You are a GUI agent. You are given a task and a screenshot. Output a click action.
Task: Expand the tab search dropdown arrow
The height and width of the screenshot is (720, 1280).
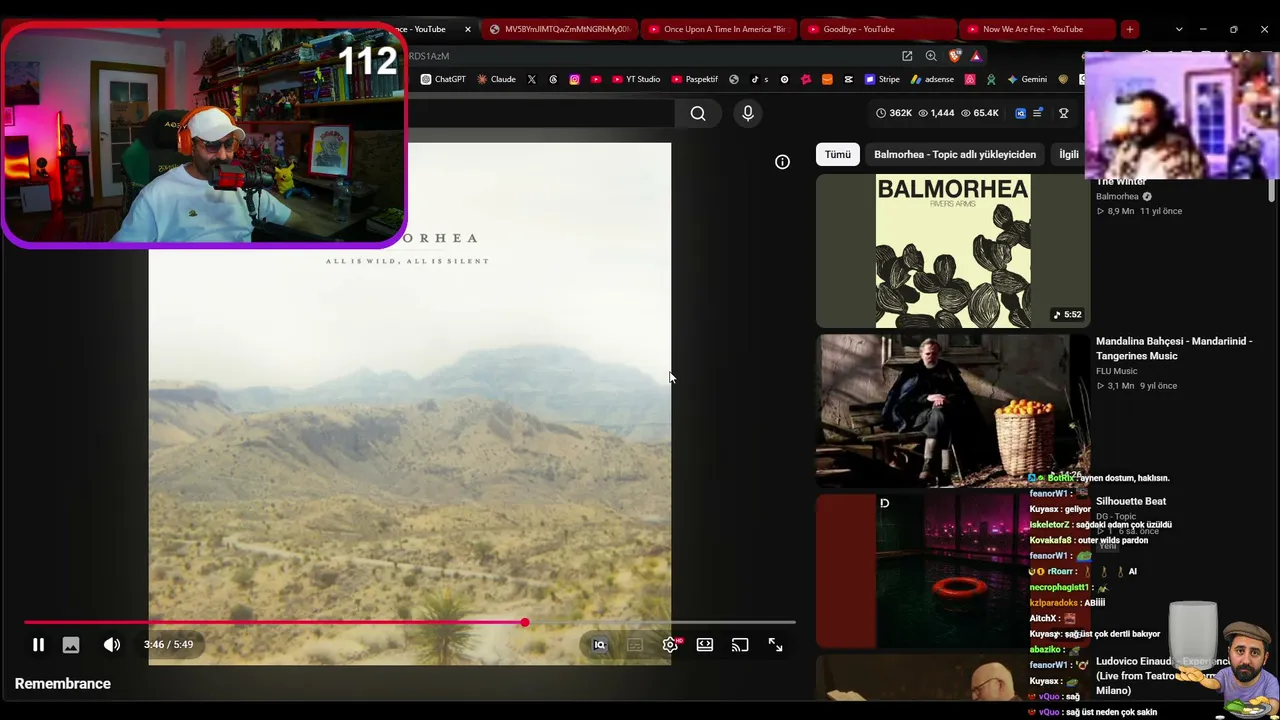click(1179, 29)
